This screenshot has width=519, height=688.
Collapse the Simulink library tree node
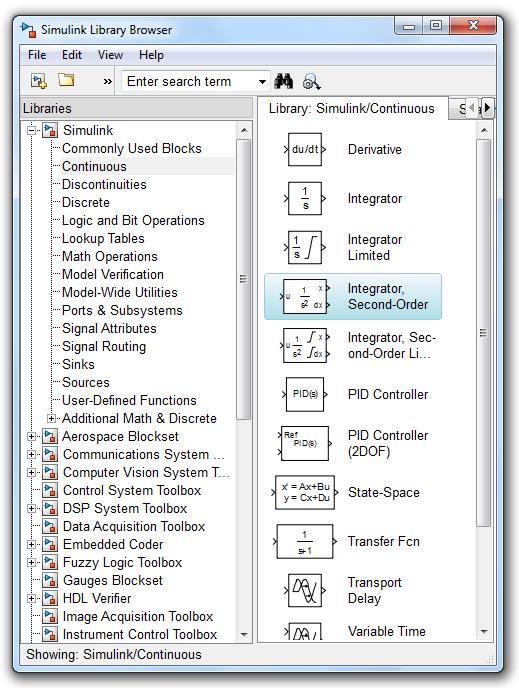pyautogui.click(x=31, y=130)
